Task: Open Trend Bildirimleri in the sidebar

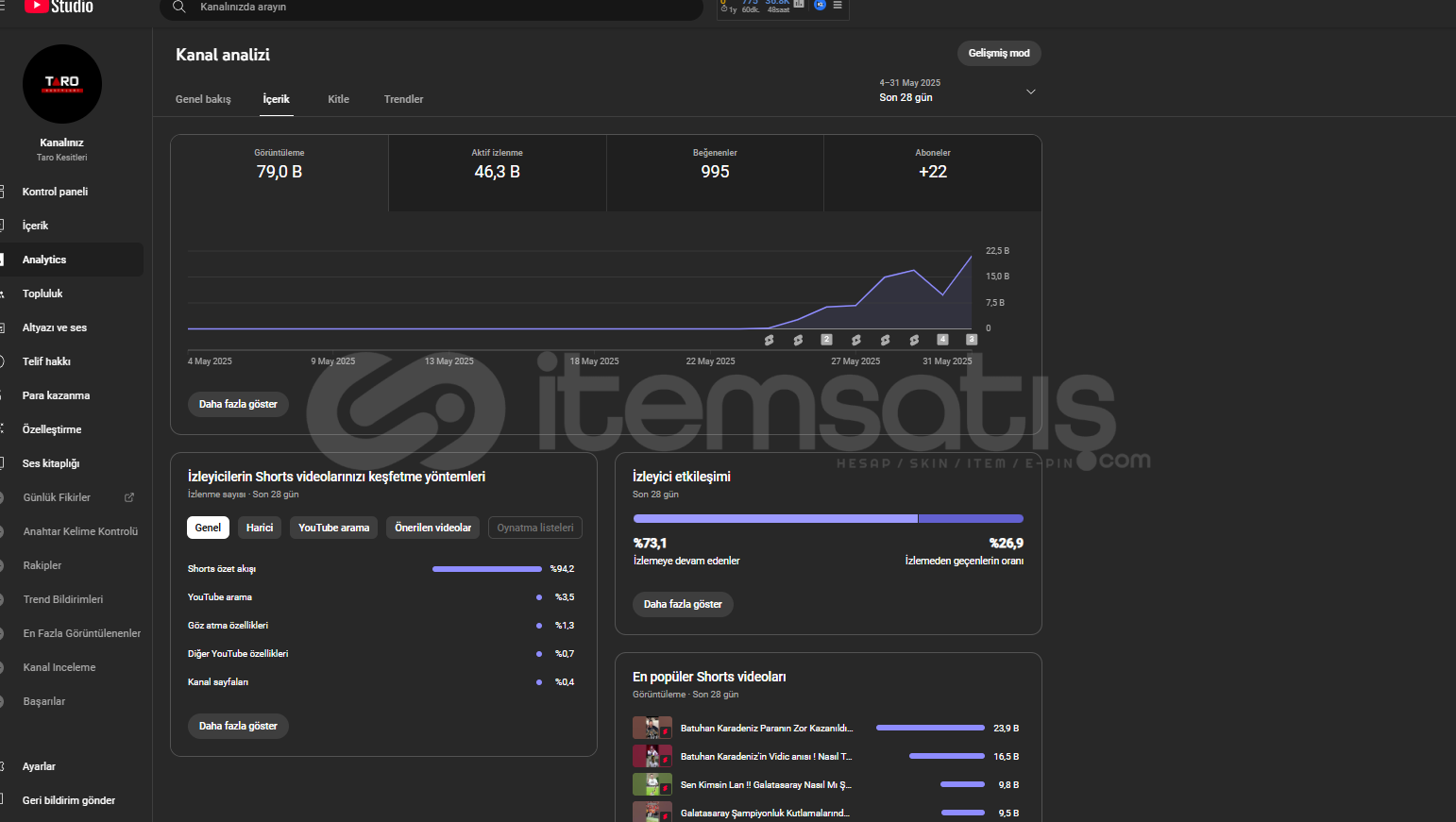Action: pyautogui.click(x=72, y=599)
